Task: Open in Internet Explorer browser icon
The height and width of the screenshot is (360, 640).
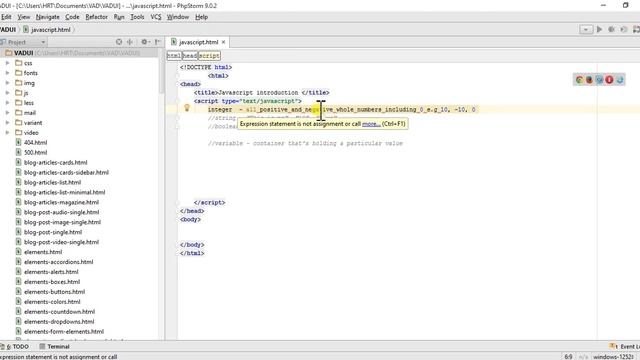Action: 620,80
